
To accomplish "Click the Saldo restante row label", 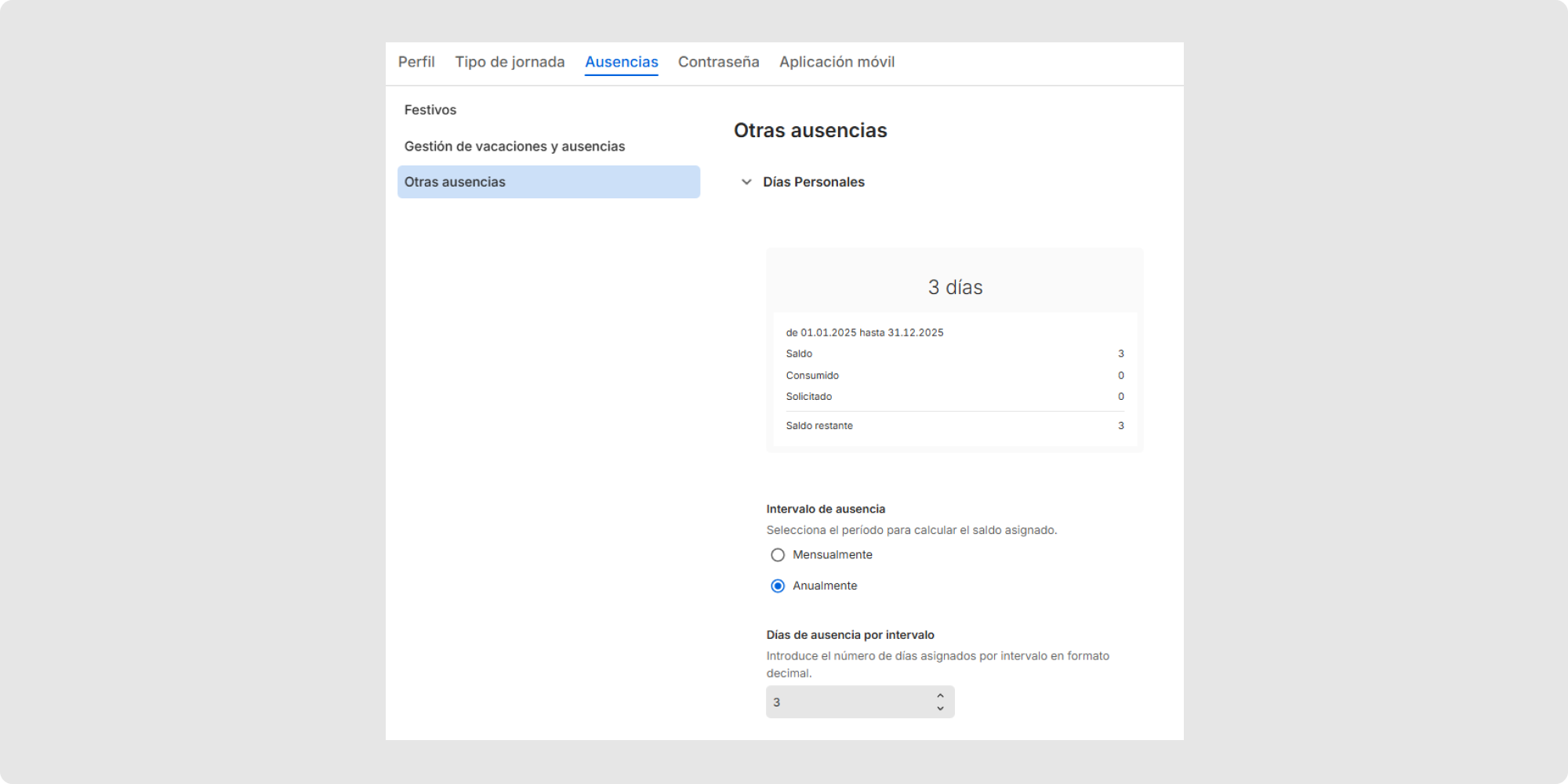I will (819, 426).
